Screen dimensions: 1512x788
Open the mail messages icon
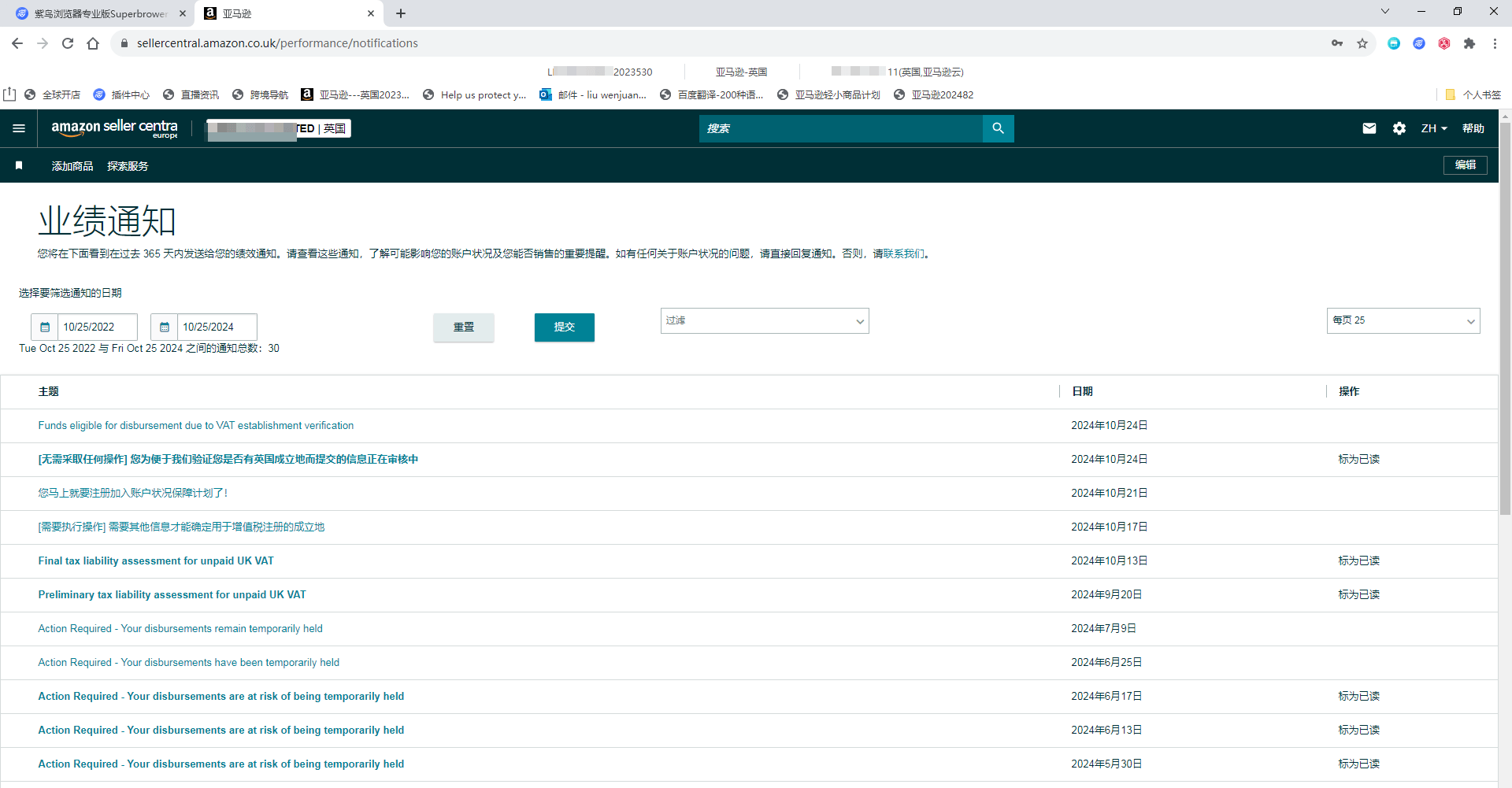click(x=1369, y=128)
